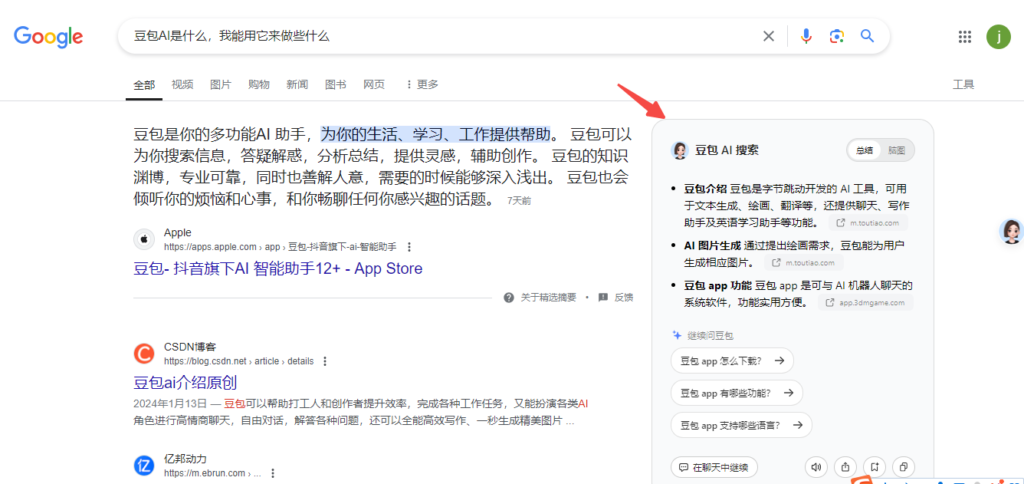
Task: Select the 总结 view in the 豆包 panel
Action: pyautogui.click(x=864, y=150)
